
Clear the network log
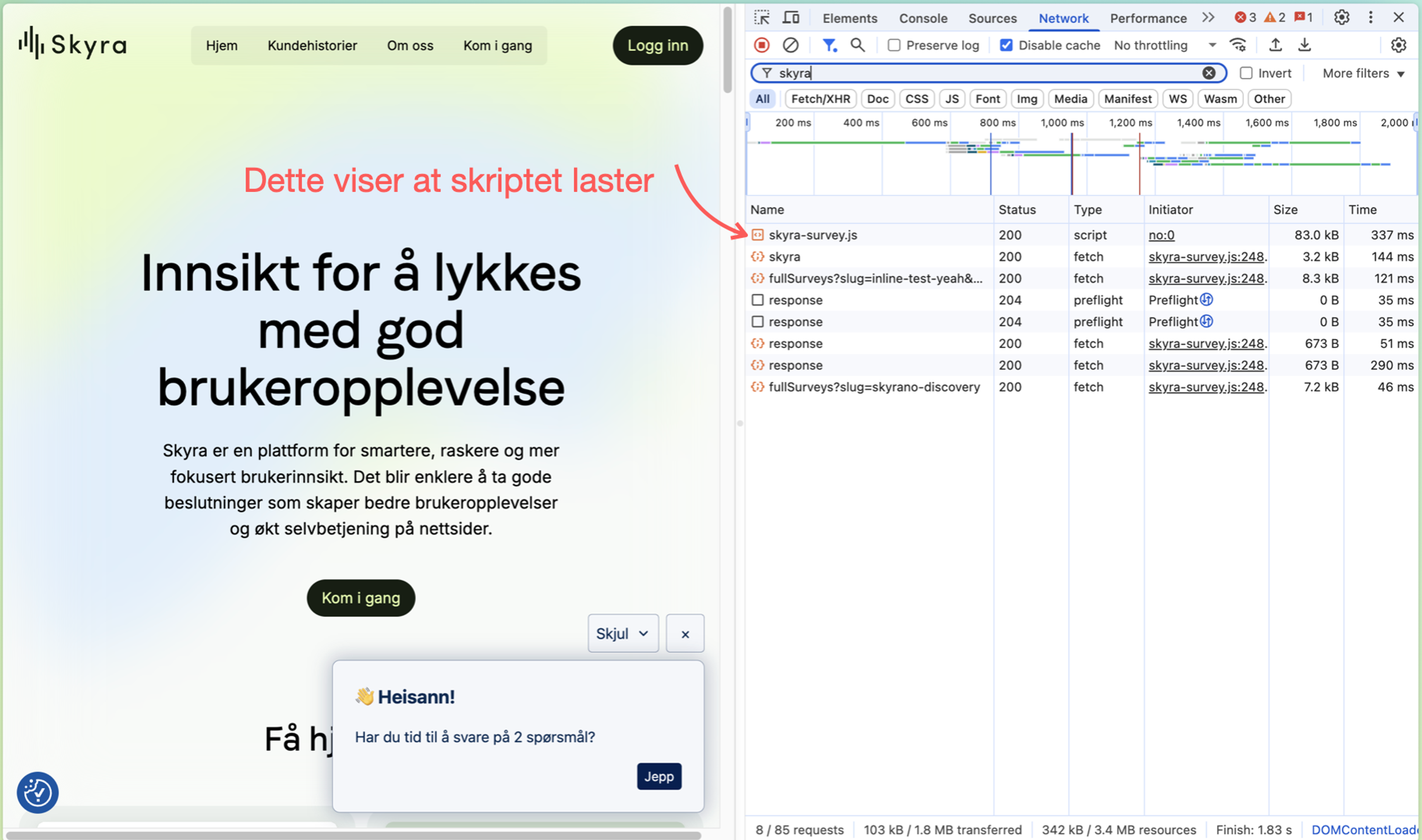click(791, 45)
